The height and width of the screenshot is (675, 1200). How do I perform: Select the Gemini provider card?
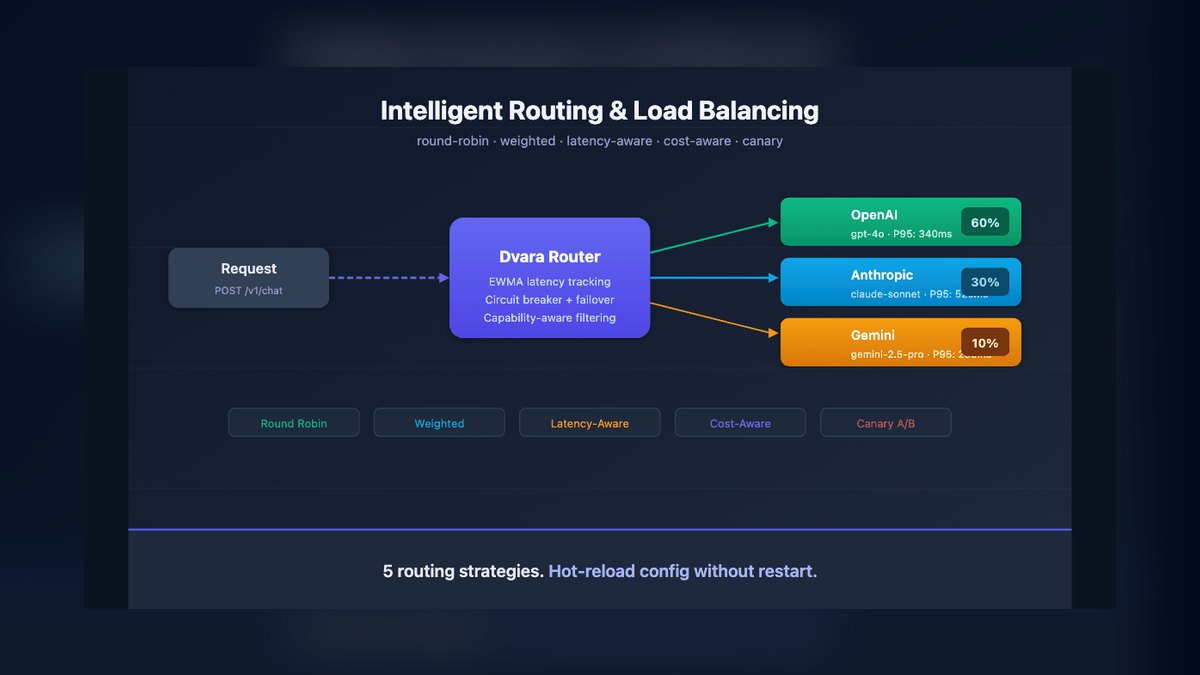pos(901,342)
